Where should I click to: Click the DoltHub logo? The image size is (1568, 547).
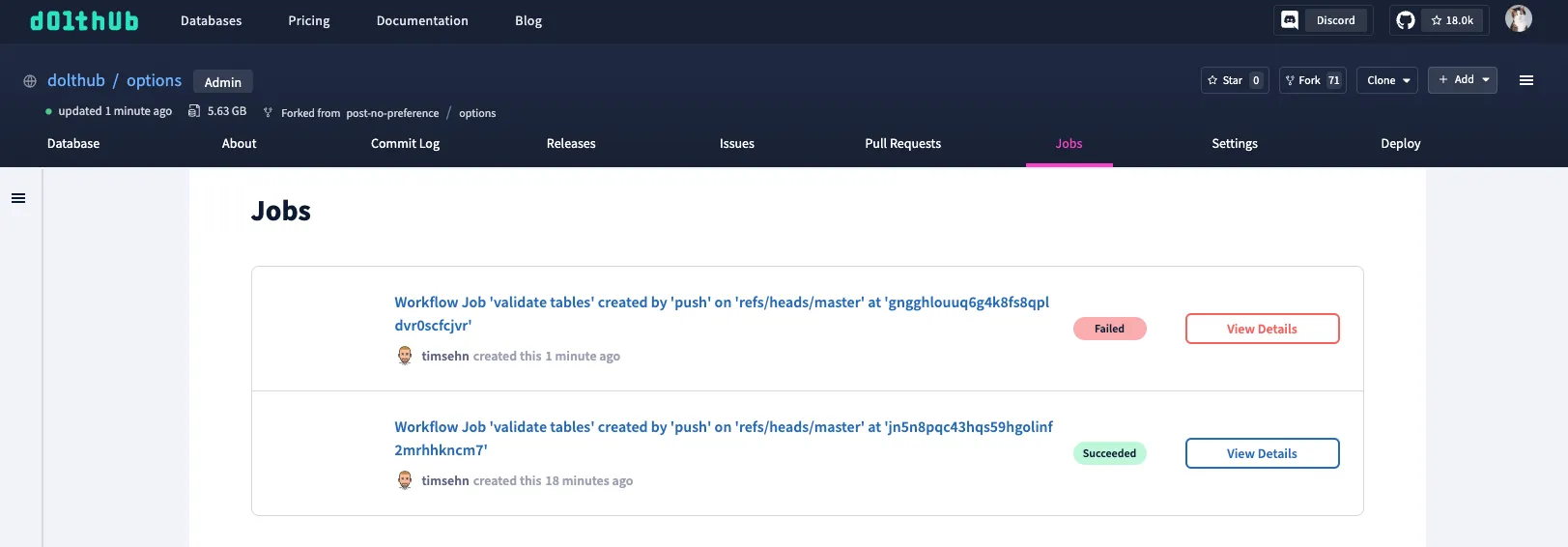[x=84, y=20]
